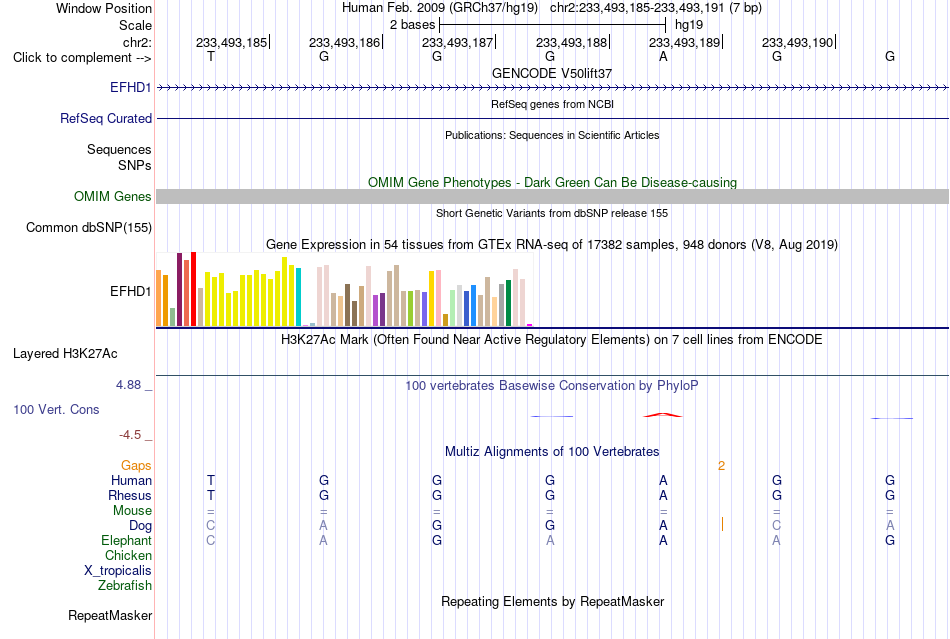Click the Common dbSNP(155) track label
The width and height of the screenshot is (950, 639).
[x=88, y=227]
